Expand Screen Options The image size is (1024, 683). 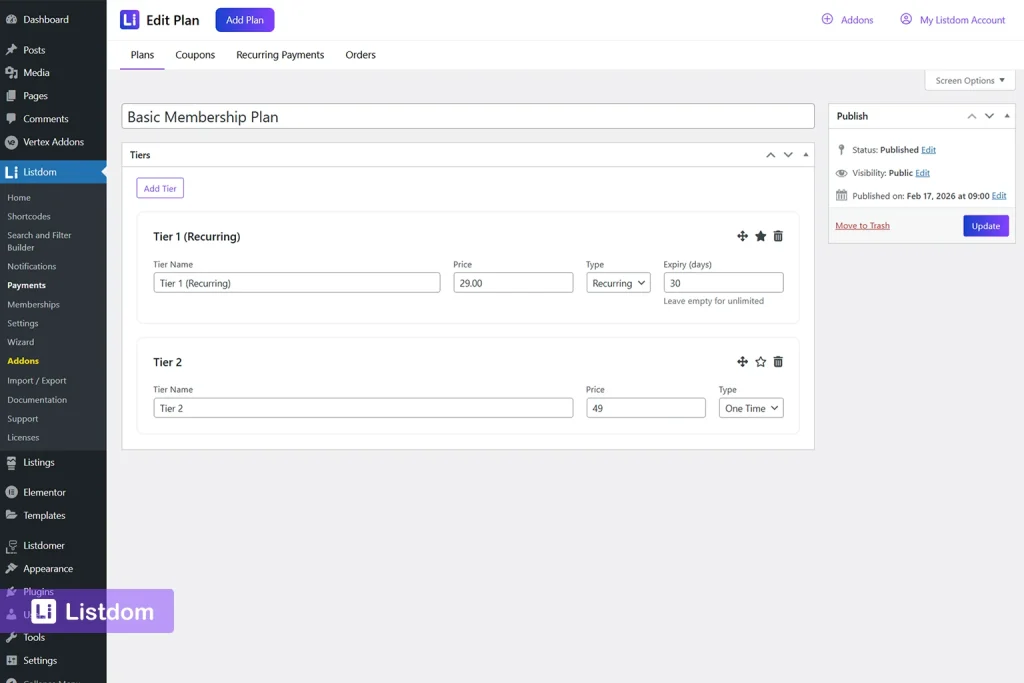(x=968, y=80)
